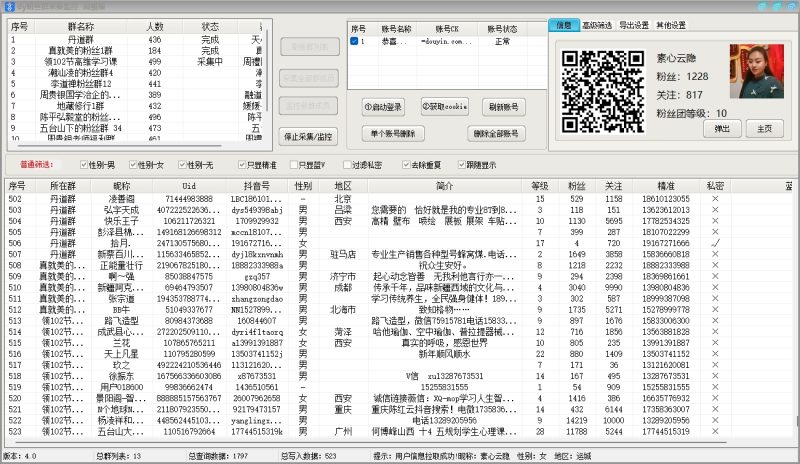800x464 pixels.
Task: Toggle the 跟随显示 checkbox
Action: pyautogui.click(x=461, y=164)
